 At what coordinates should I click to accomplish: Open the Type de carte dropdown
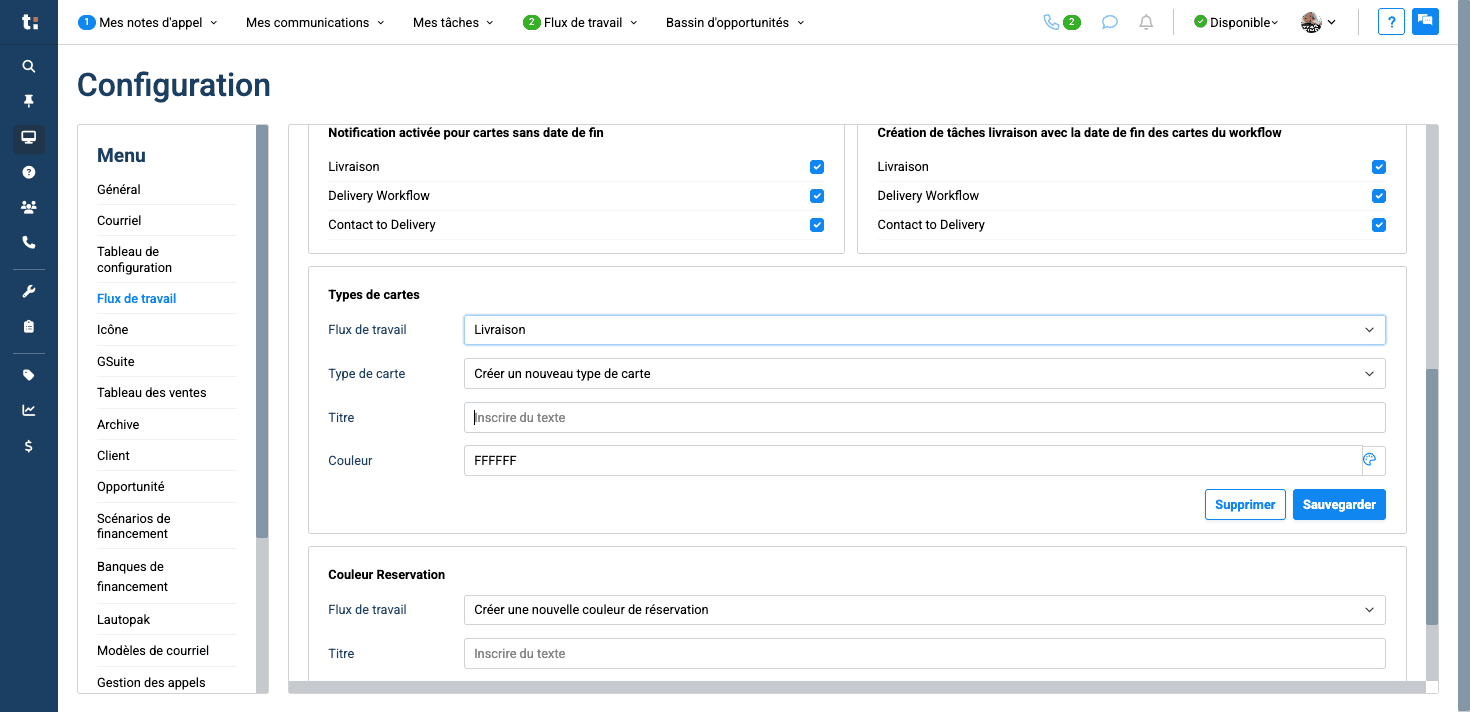(x=925, y=374)
